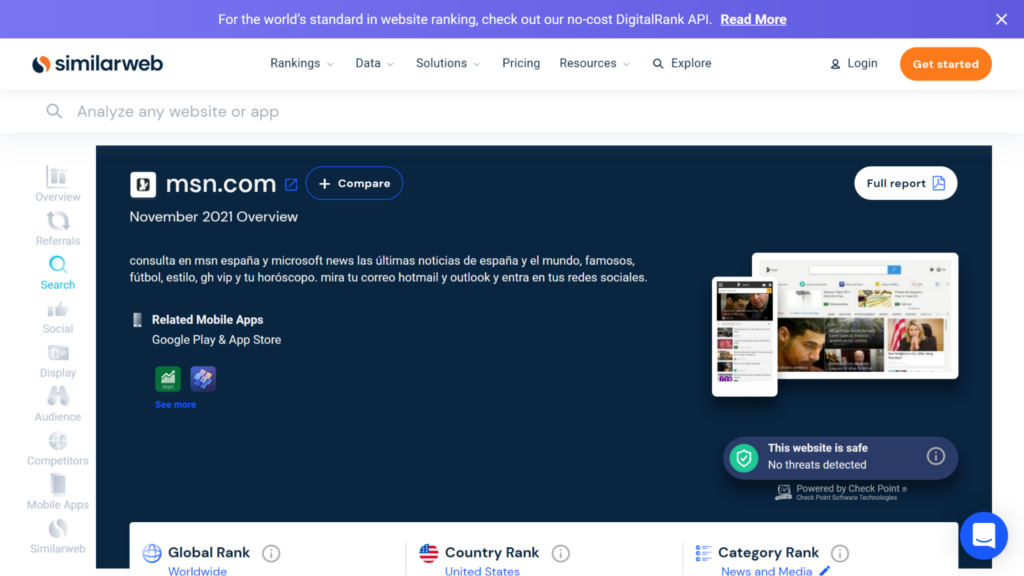Open the green MSN Money app icon
The image size is (1024, 576).
[x=168, y=379]
